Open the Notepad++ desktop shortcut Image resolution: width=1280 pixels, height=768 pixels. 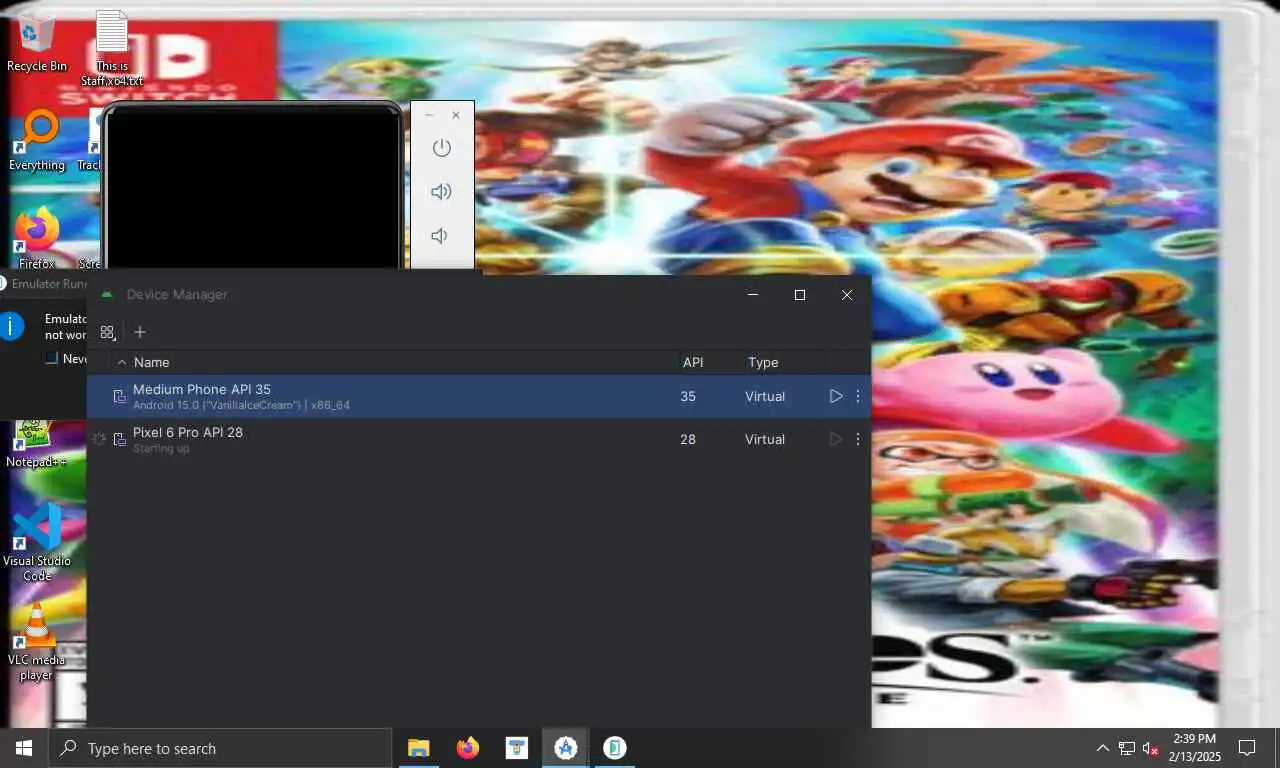(x=37, y=443)
